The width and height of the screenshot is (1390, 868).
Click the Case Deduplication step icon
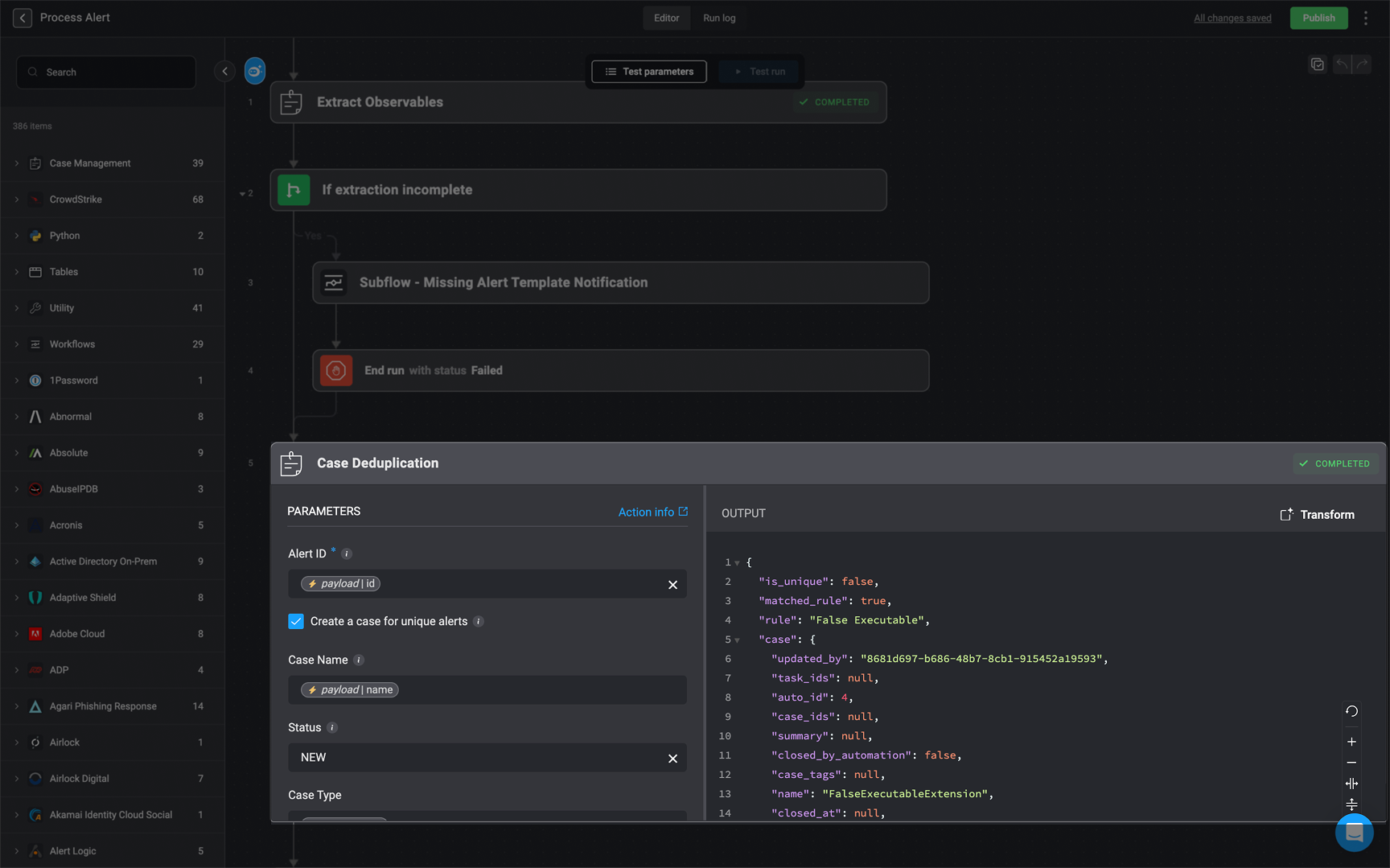(x=291, y=463)
